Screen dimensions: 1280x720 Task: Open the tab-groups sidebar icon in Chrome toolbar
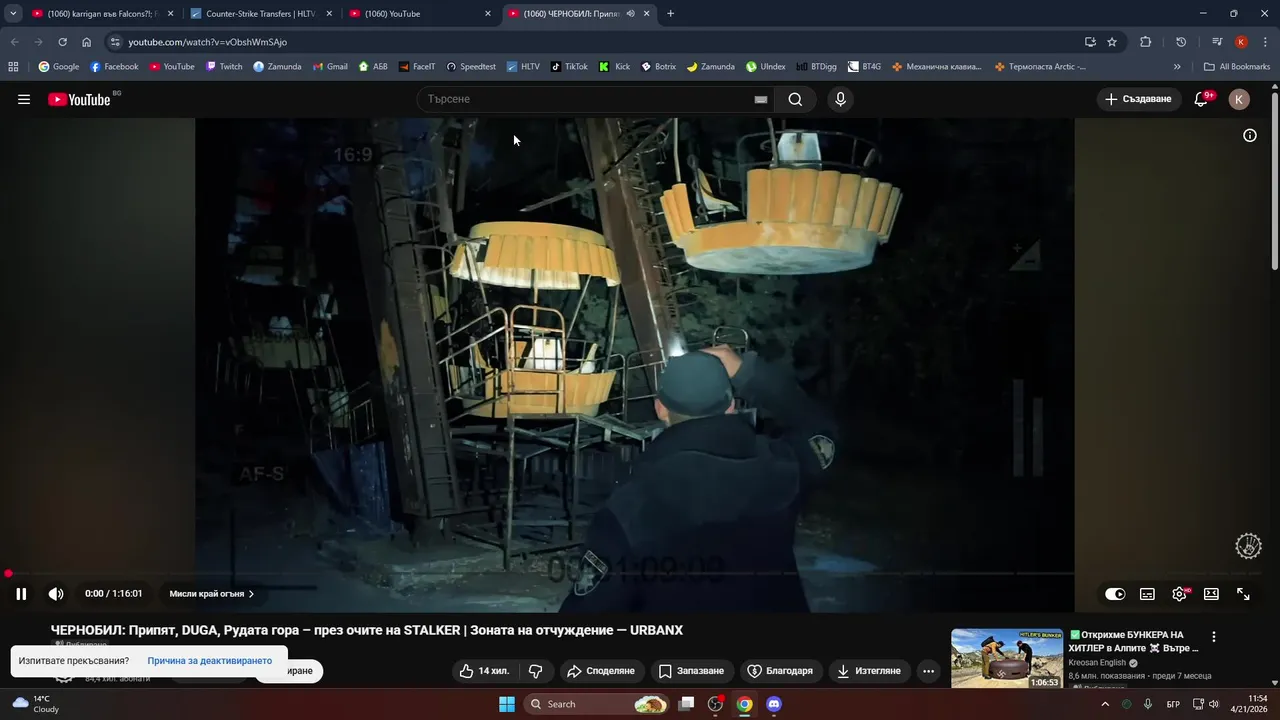point(1217,42)
